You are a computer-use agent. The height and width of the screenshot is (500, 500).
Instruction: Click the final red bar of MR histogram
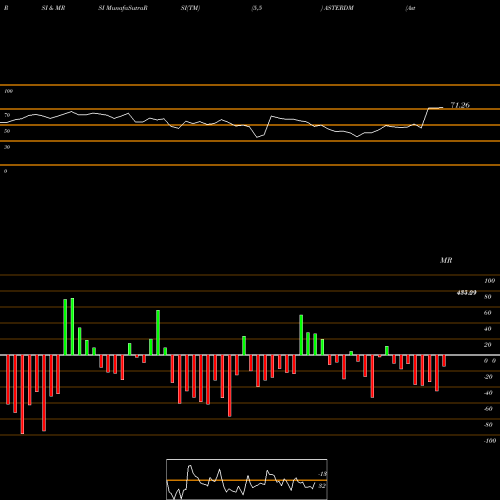pos(444,361)
